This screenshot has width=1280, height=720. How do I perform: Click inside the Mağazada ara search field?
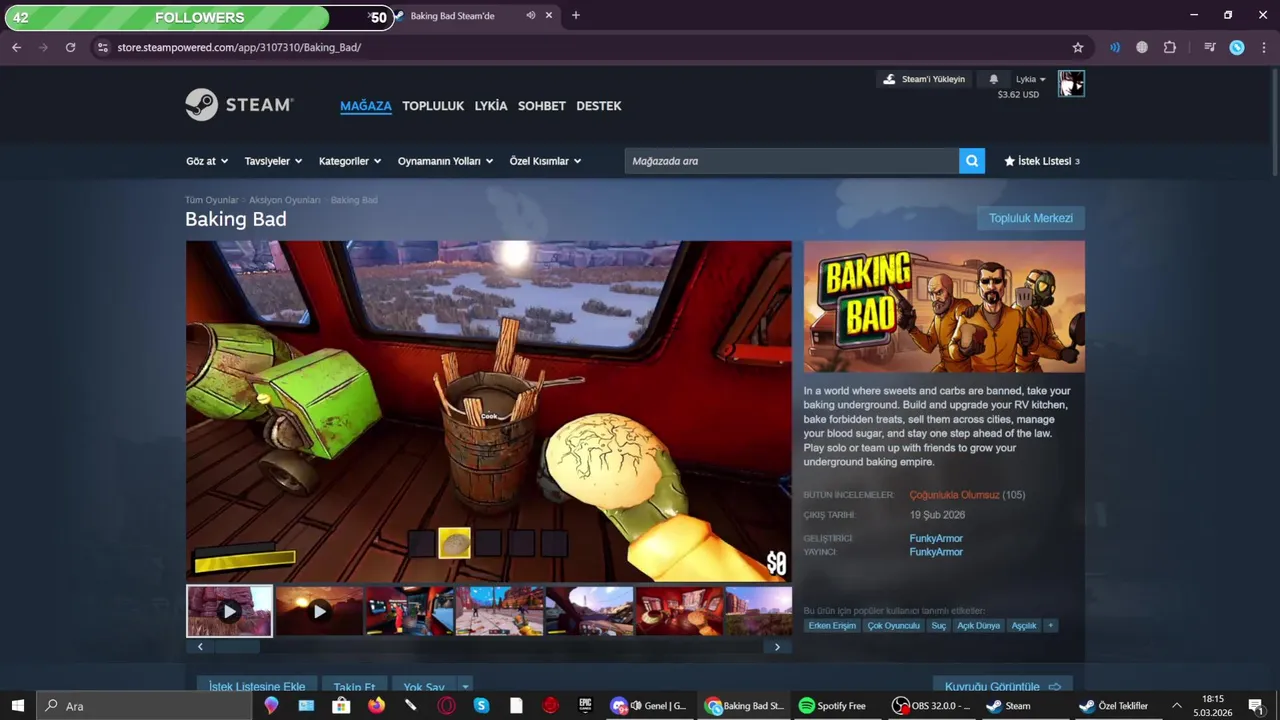click(x=791, y=161)
